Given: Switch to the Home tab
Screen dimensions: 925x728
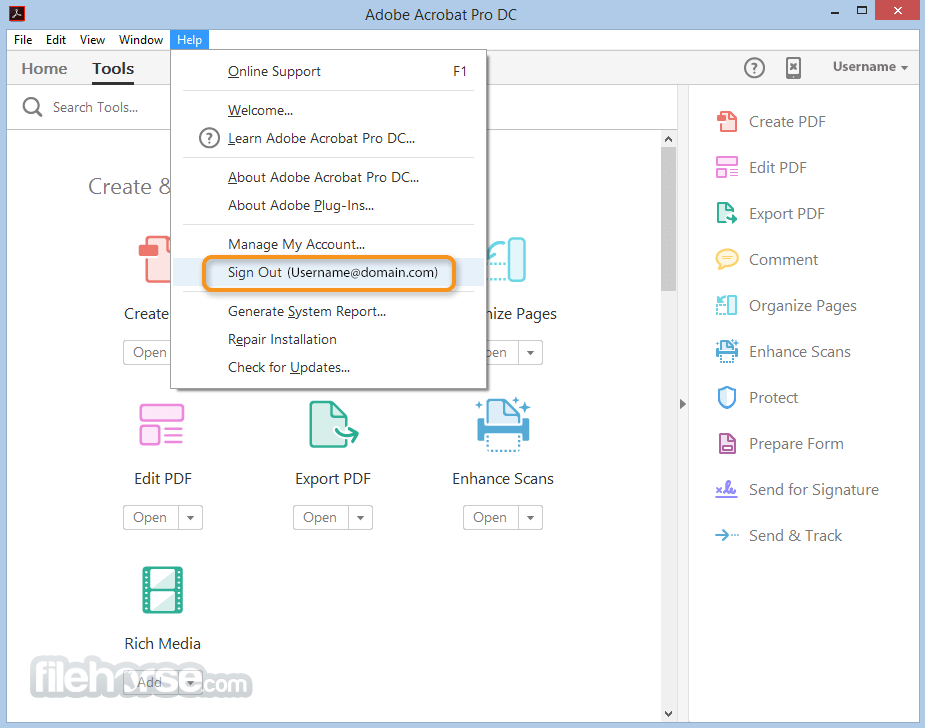Looking at the screenshot, I should point(43,68).
